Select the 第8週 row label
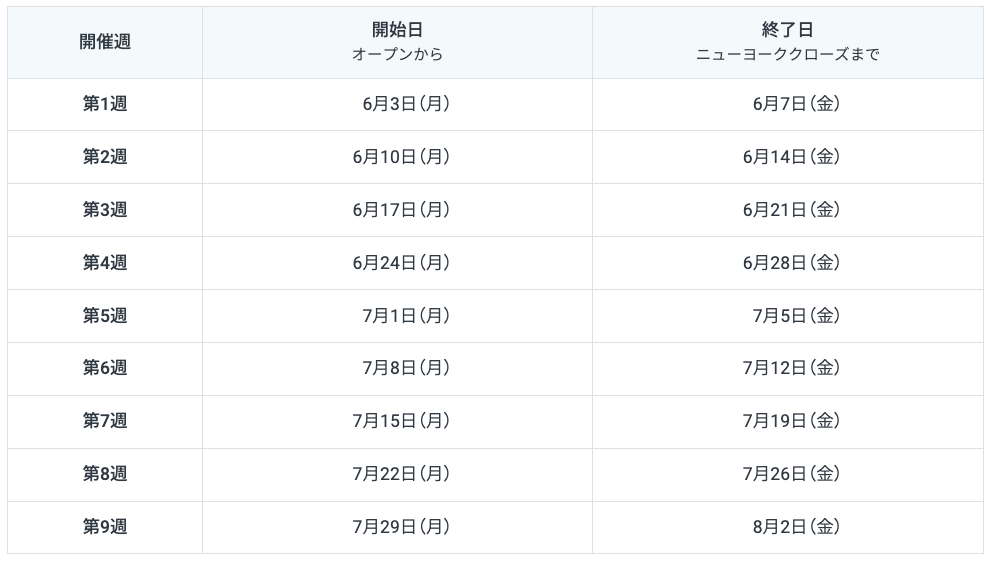Image resolution: width=990 pixels, height=561 pixels. pyautogui.click(x=105, y=474)
